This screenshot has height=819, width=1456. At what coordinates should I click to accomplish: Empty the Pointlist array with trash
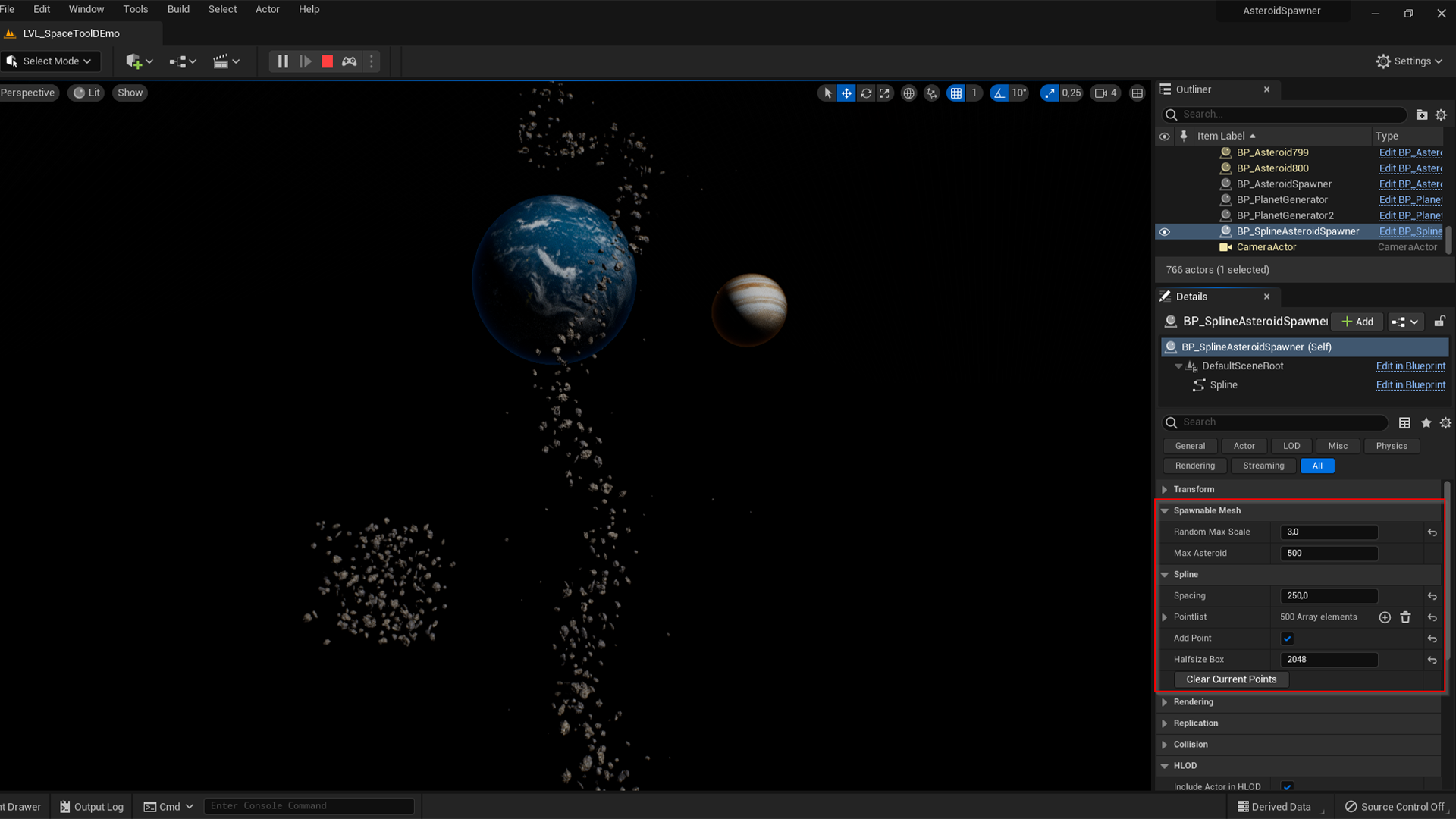(x=1405, y=617)
